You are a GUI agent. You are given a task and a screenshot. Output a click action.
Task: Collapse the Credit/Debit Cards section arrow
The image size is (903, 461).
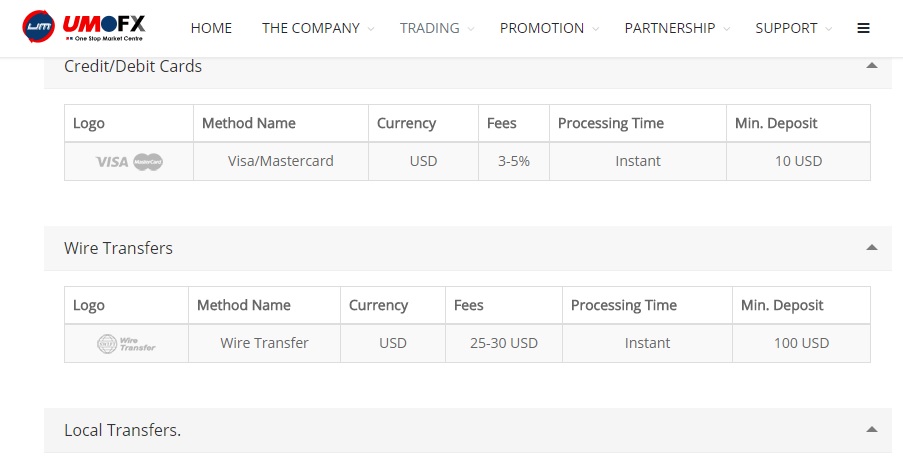[872, 66]
